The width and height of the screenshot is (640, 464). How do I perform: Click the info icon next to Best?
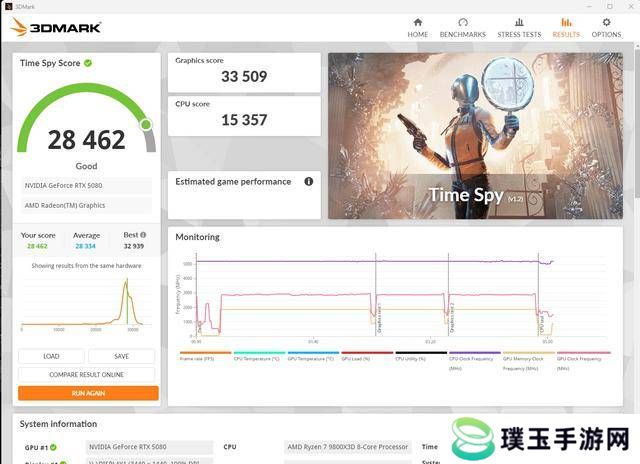pyautogui.click(x=143, y=235)
